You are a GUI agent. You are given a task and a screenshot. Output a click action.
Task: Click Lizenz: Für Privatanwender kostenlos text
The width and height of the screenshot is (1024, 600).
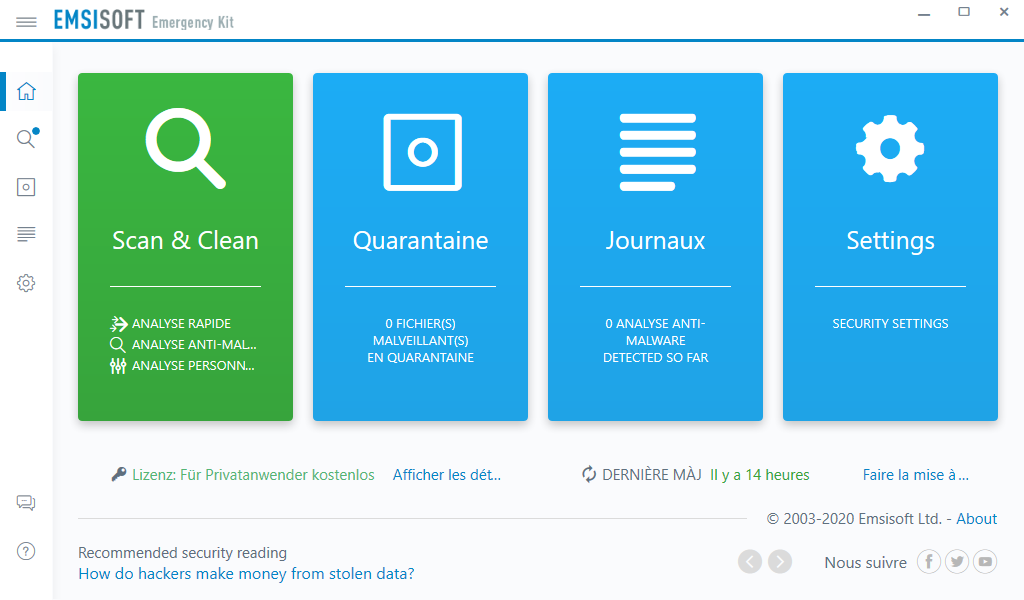[x=253, y=475]
